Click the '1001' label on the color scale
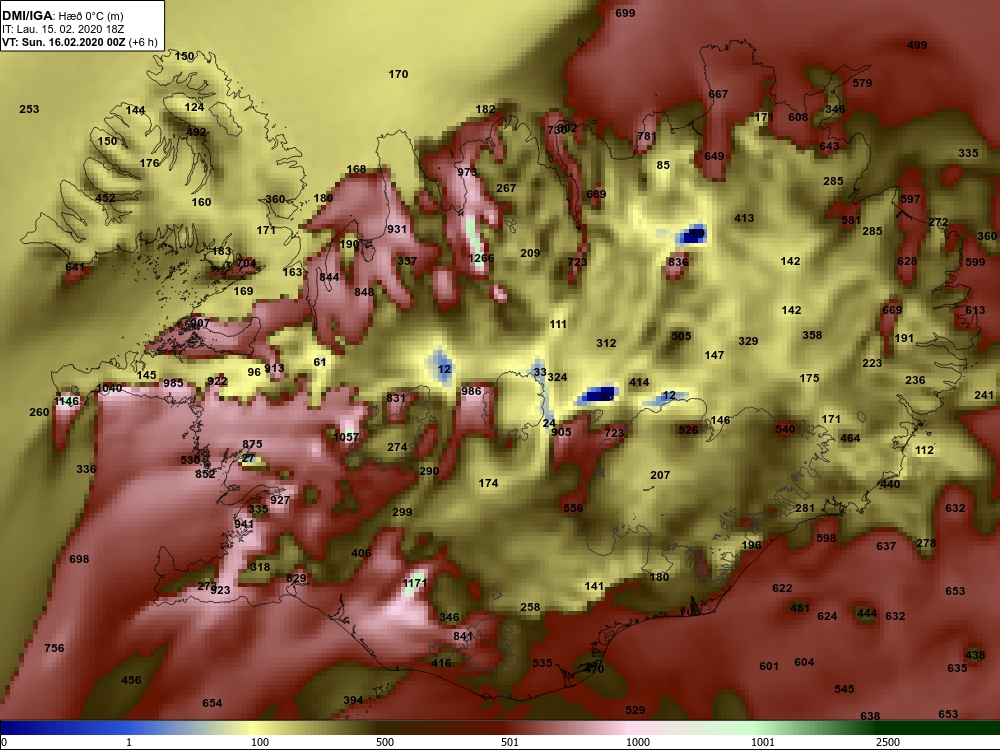Viewport: 1000px width, 750px height. 763,742
